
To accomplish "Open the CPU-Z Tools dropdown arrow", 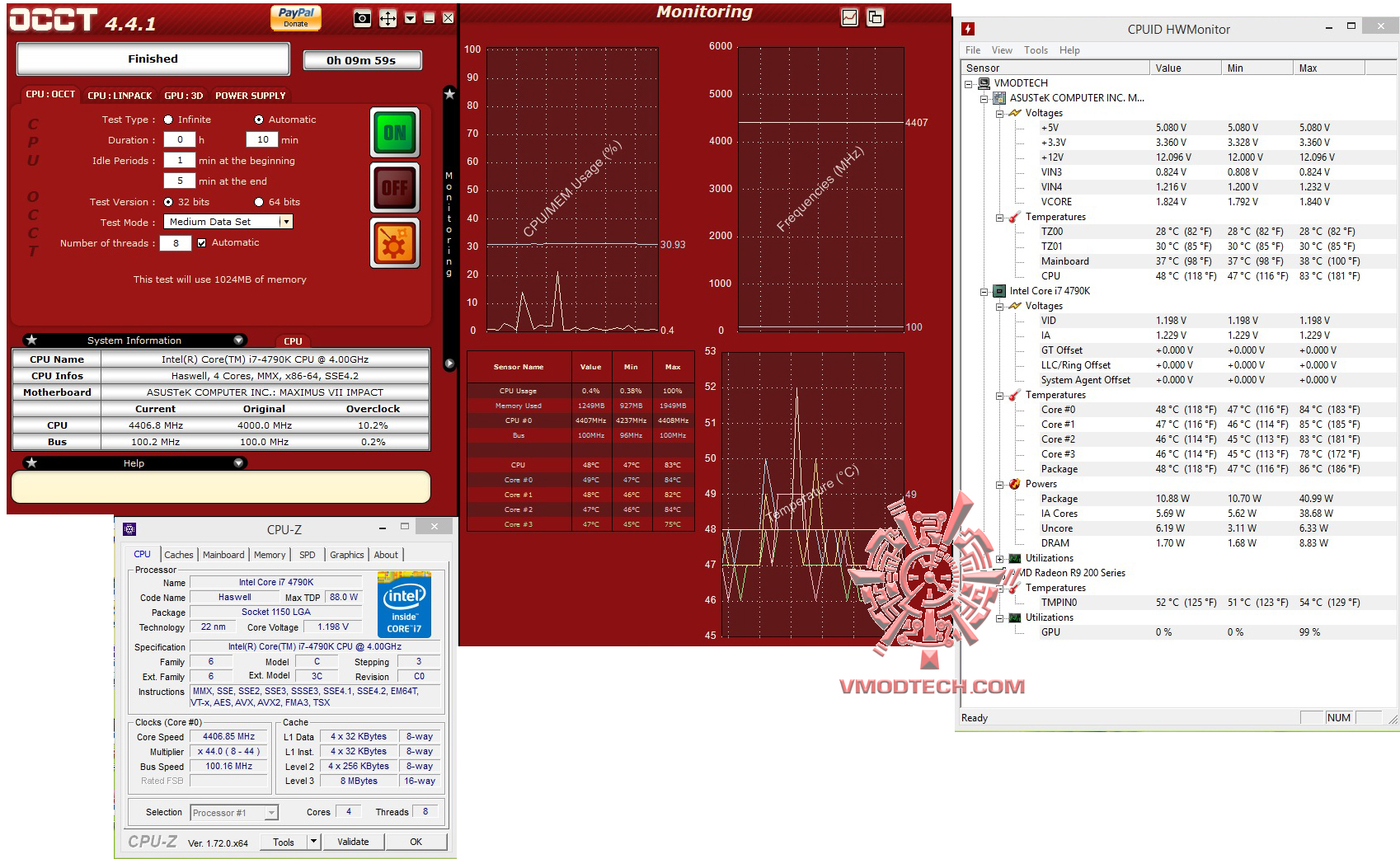I will click(x=313, y=842).
